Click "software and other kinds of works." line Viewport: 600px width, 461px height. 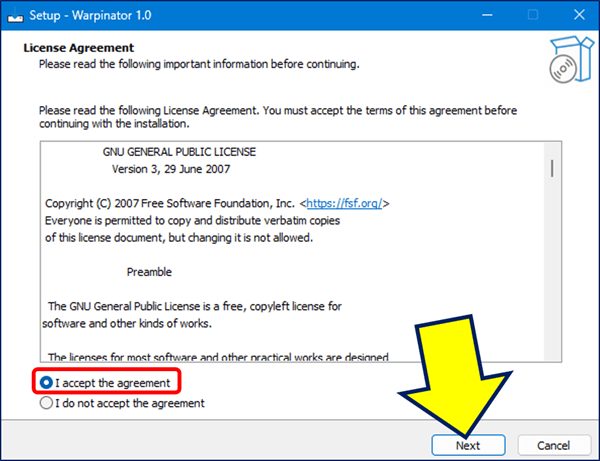coord(127,324)
